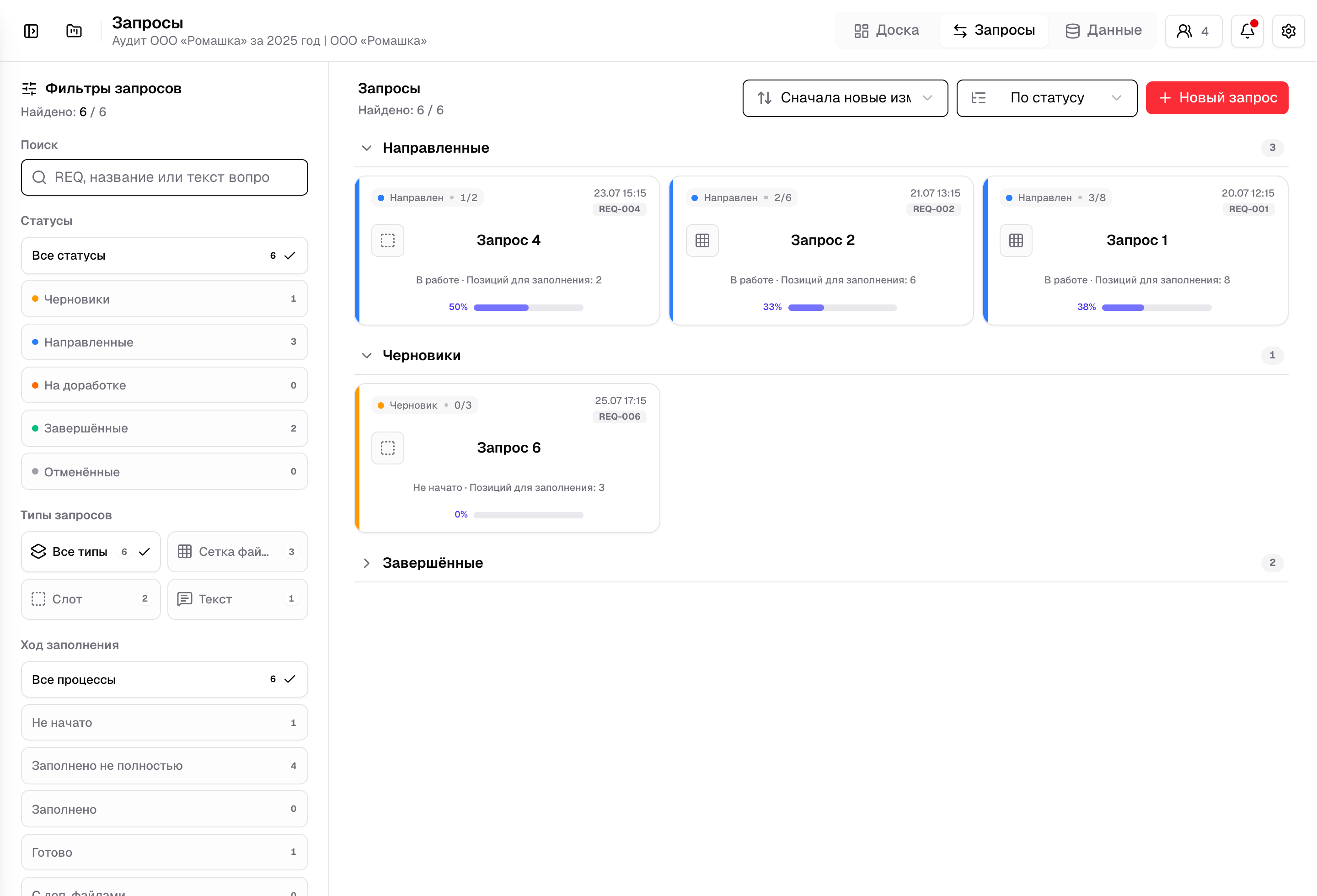Open the notifications bell
The image size is (1317, 896).
[1247, 31]
